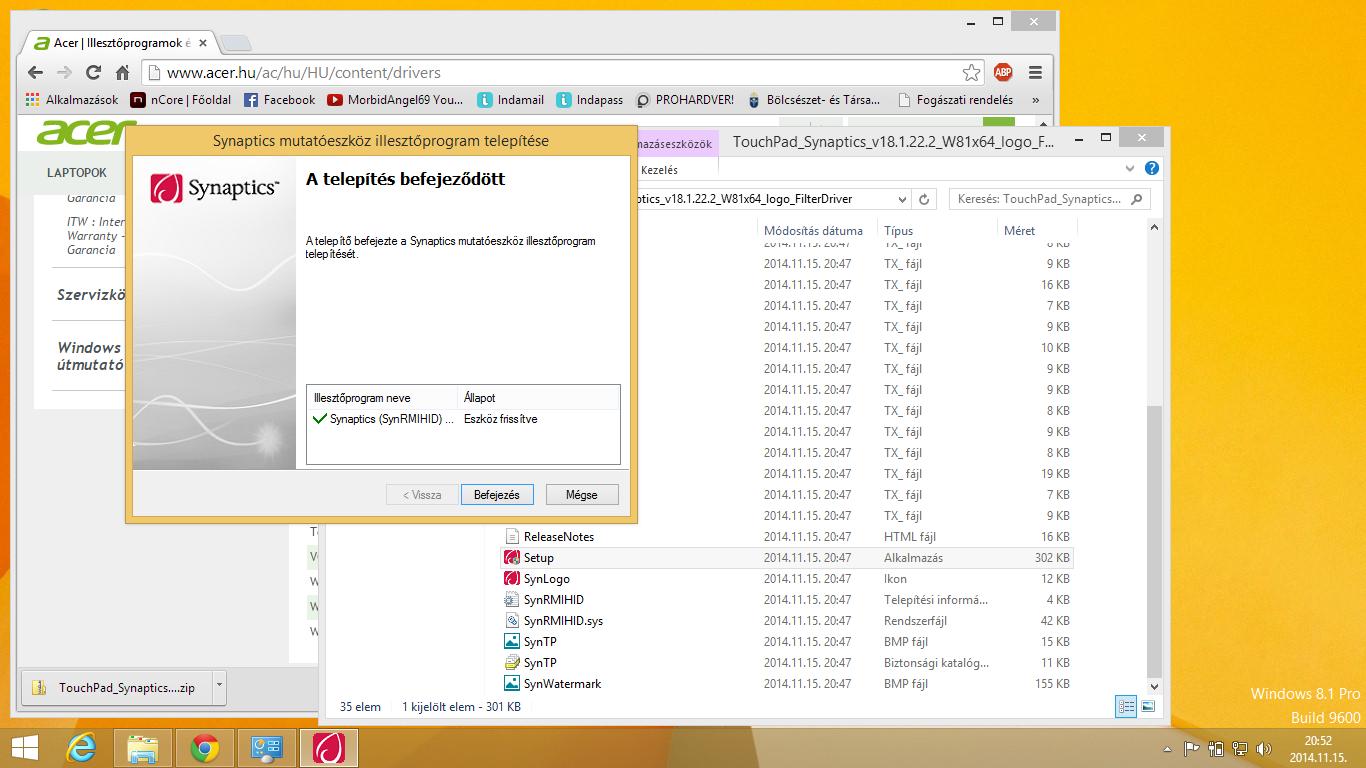Open Control Panel taskbar item
The height and width of the screenshot is (768, 1366).
tap(267, 748)
